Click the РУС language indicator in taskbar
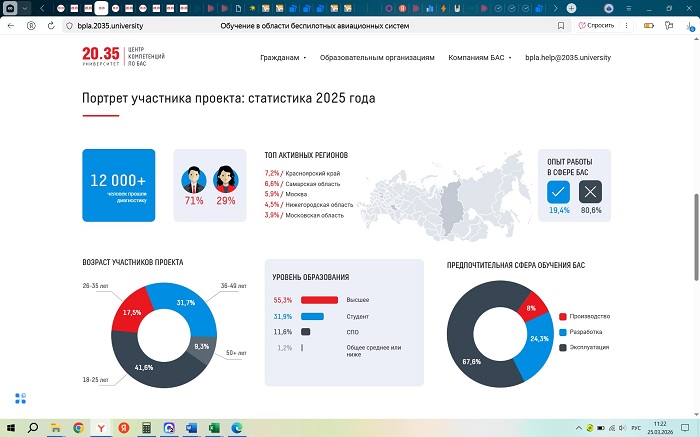This screenshot has height=437, width=700. (636, 428)
